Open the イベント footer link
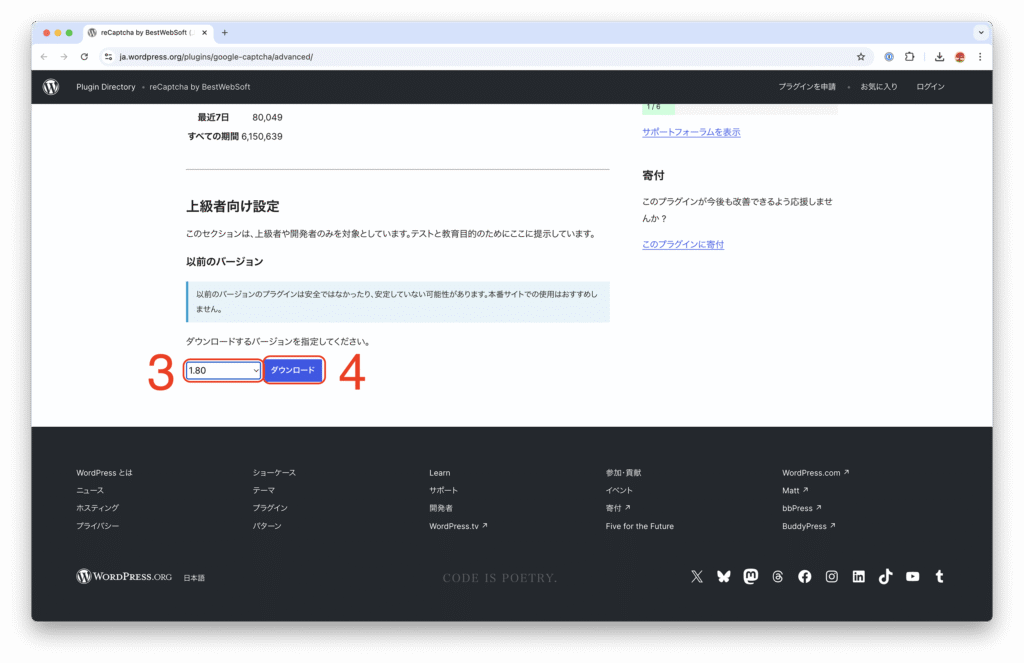The width and height of the screenshot is (1024, 663). coord(619,490)
